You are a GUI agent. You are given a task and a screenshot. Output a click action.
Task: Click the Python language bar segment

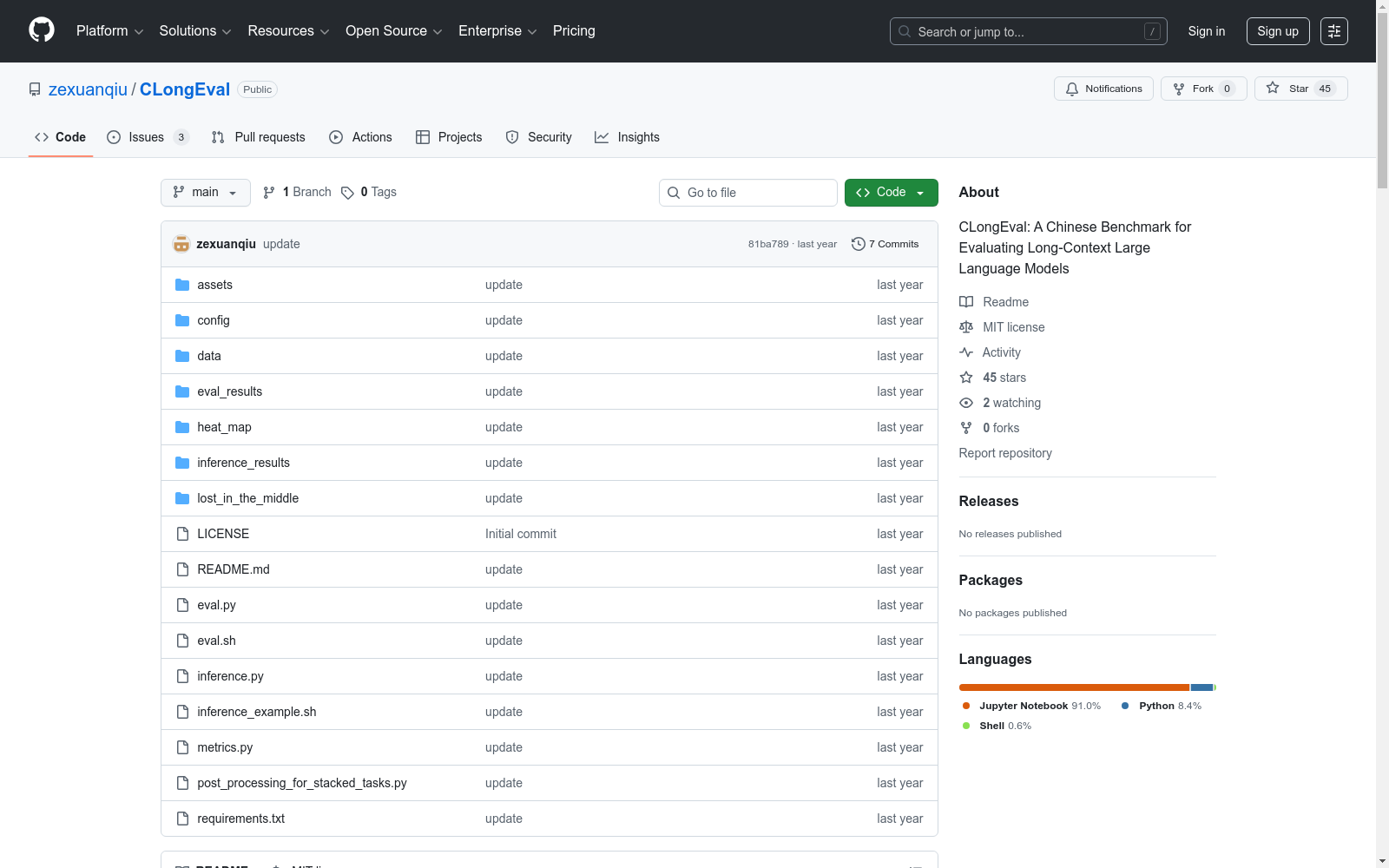1201,687
